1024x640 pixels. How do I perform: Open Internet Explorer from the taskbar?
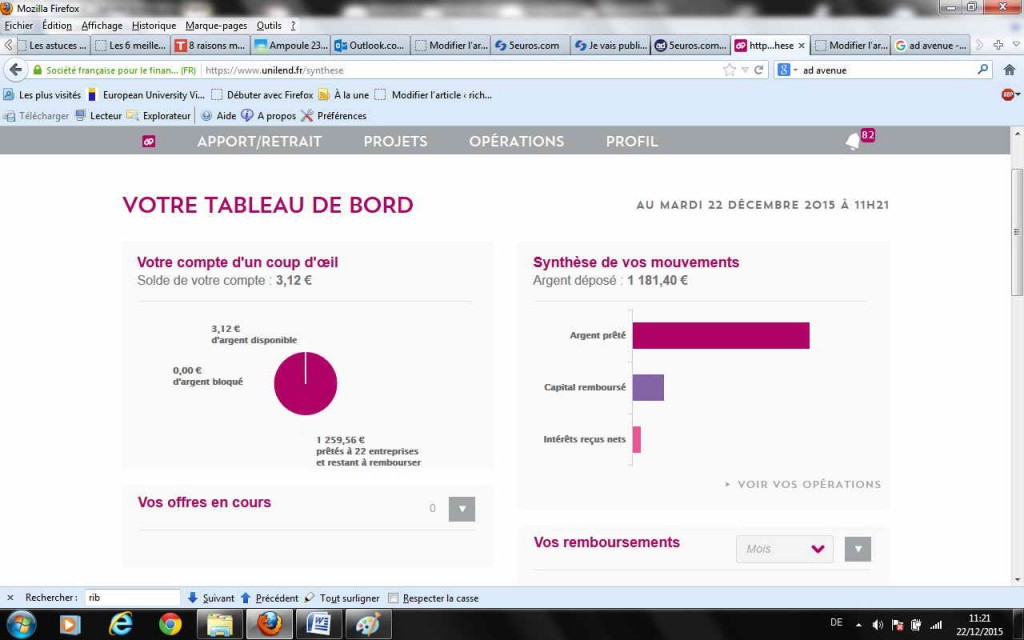point(121,624)
